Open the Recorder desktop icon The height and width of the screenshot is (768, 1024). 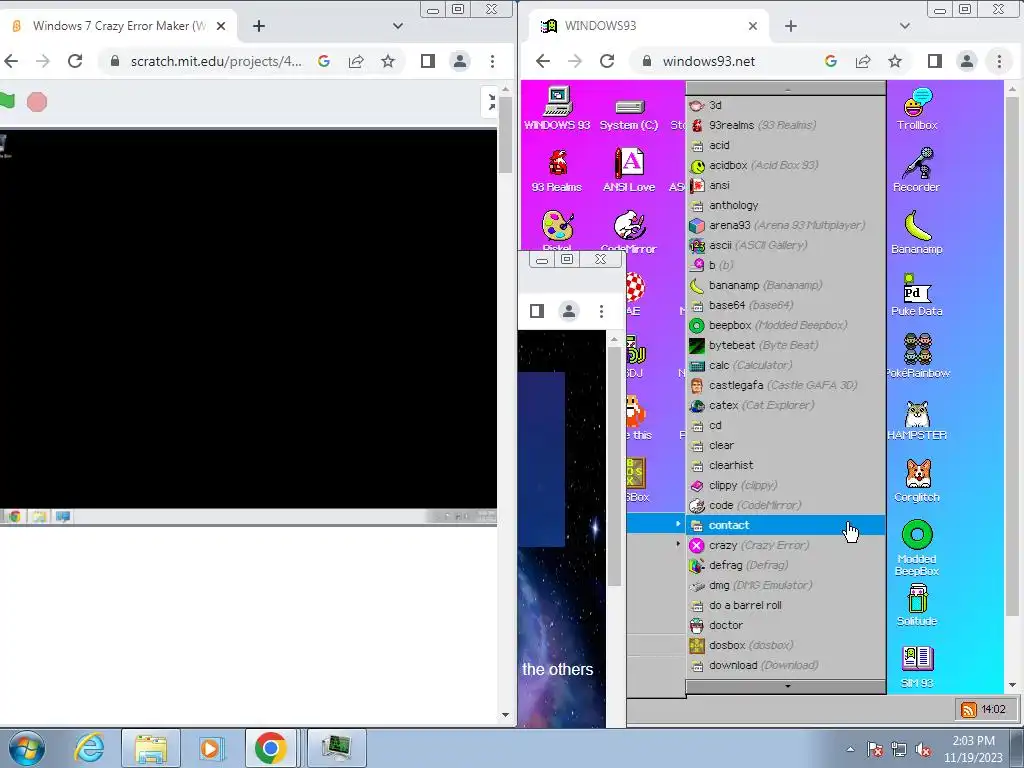click(x=917, y=170)
